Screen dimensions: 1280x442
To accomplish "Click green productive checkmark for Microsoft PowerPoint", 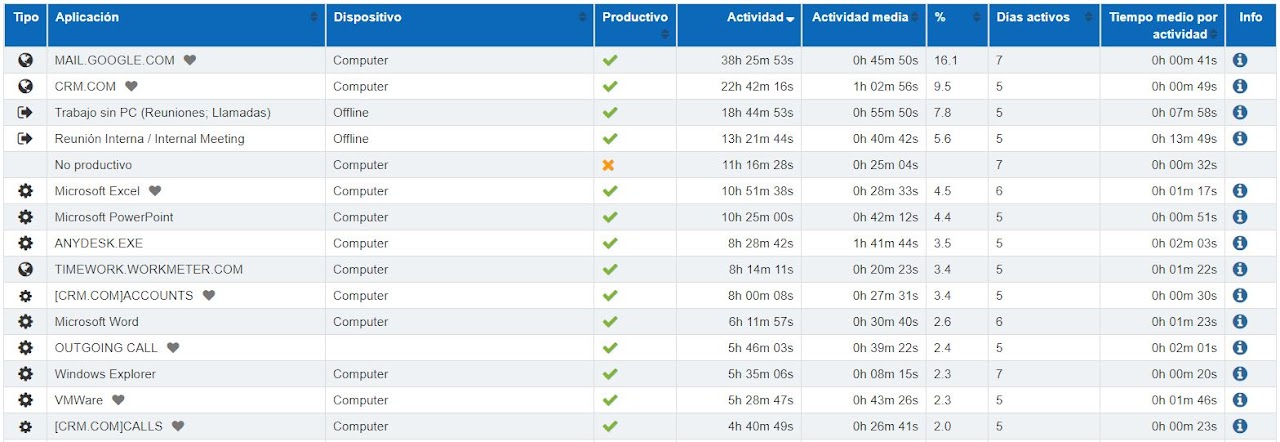I will 610,217.
